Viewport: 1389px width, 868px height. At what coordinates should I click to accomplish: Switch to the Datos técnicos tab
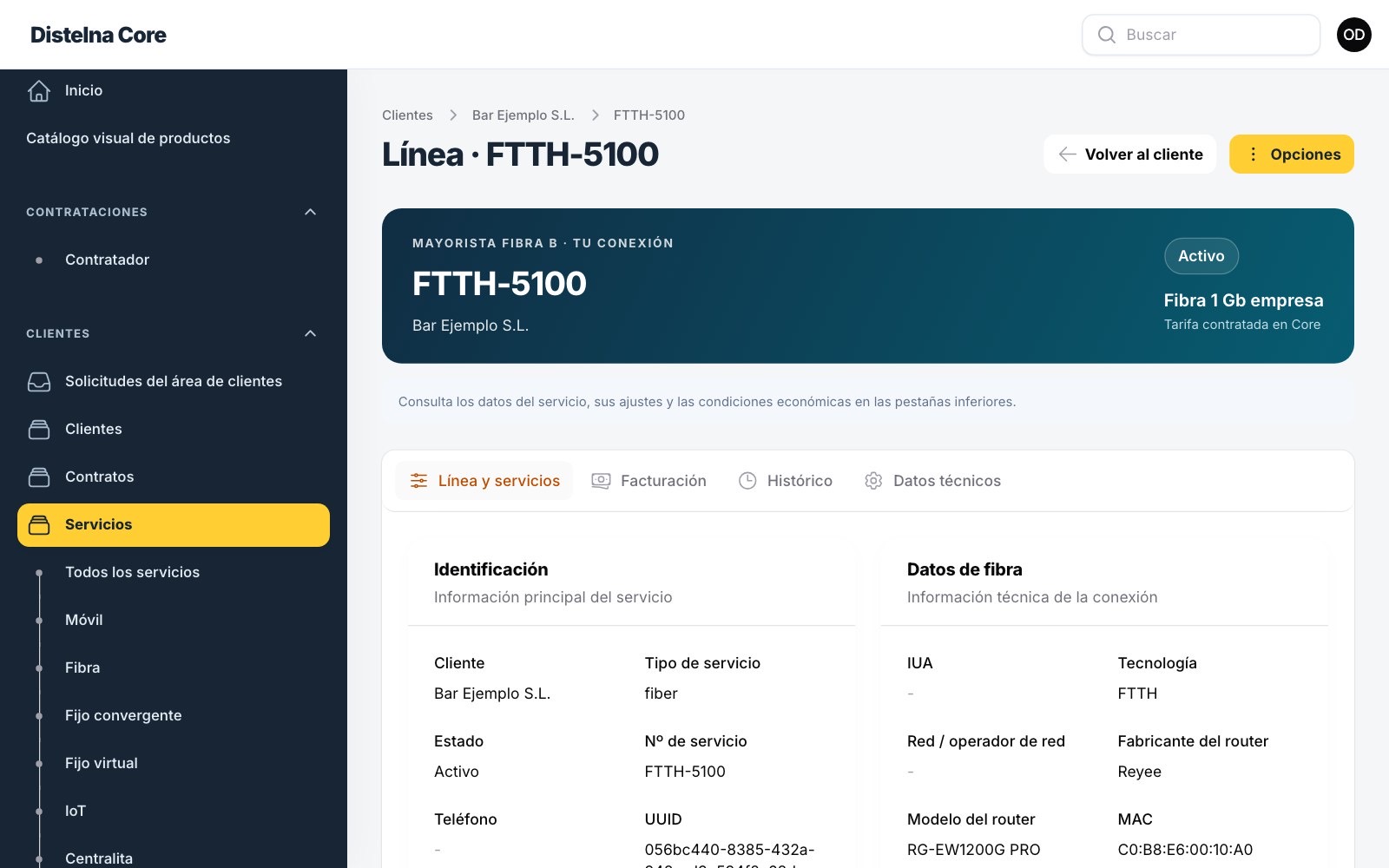933,481
